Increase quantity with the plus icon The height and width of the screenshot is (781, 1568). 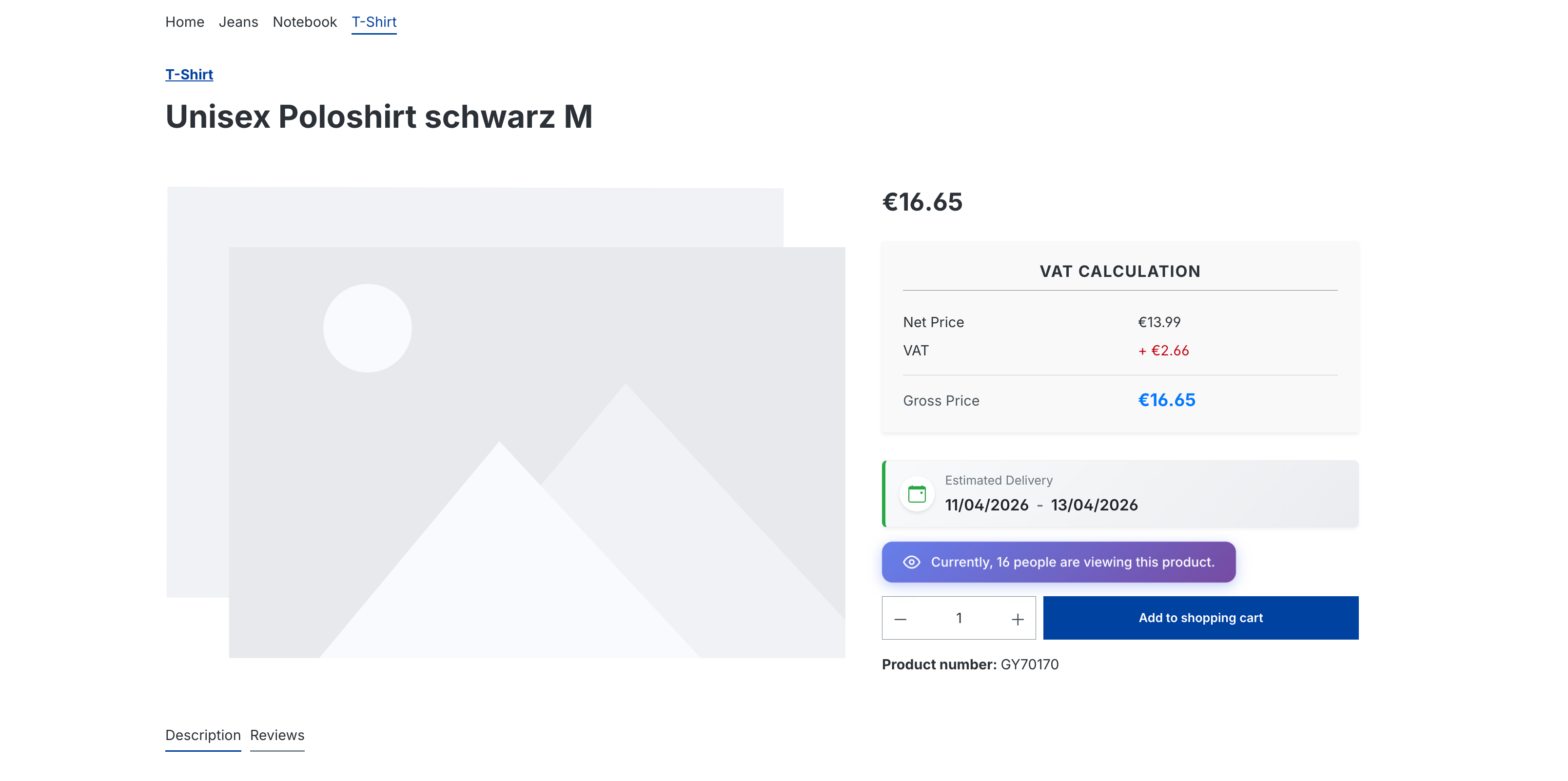(1017, 619)
